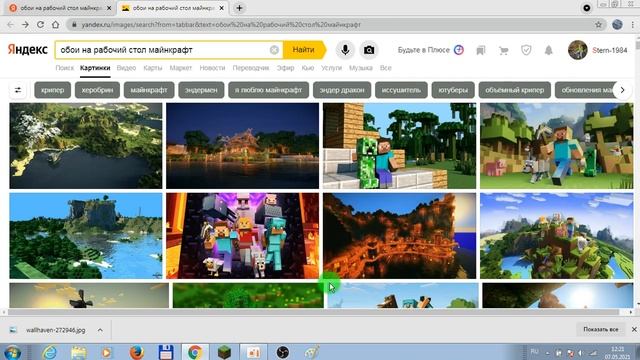Image resolution: width=640 pixels, height=360 pixels.
Task: Select the эндер дракон chip
Action: click(x=342, y=90)
